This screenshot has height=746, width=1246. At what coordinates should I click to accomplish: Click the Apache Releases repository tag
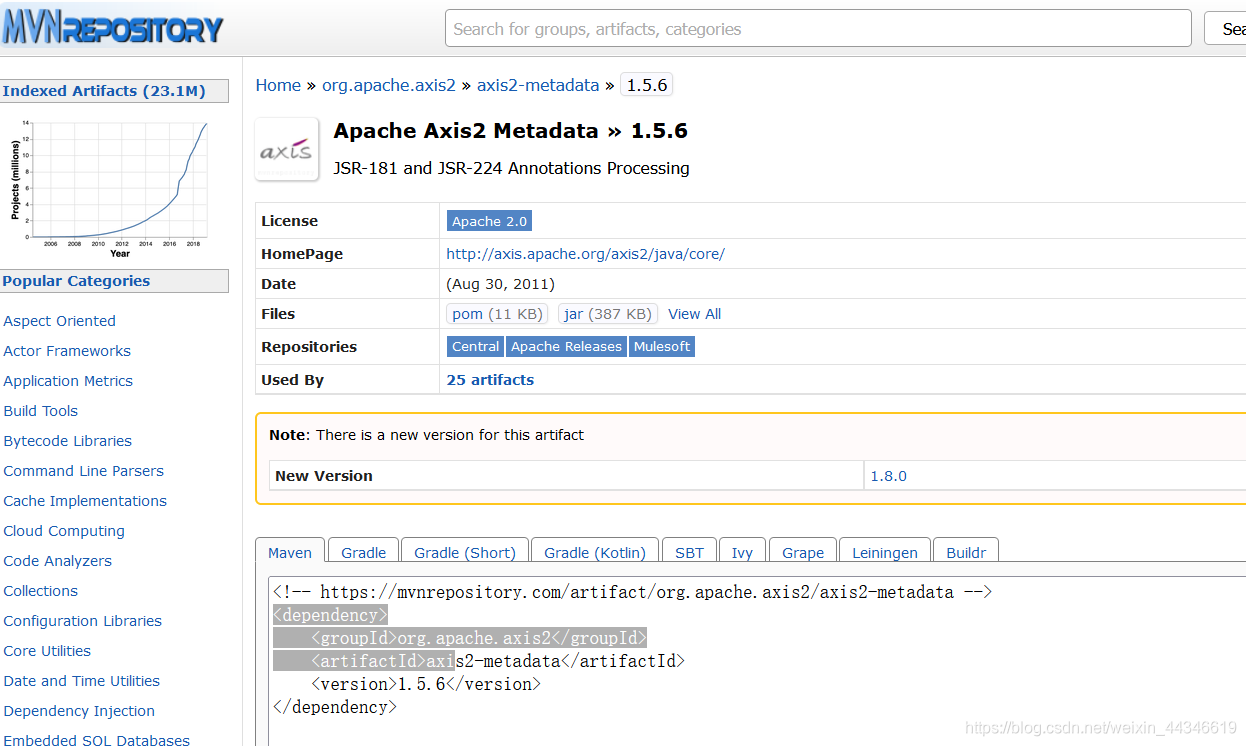click(566, 346)
